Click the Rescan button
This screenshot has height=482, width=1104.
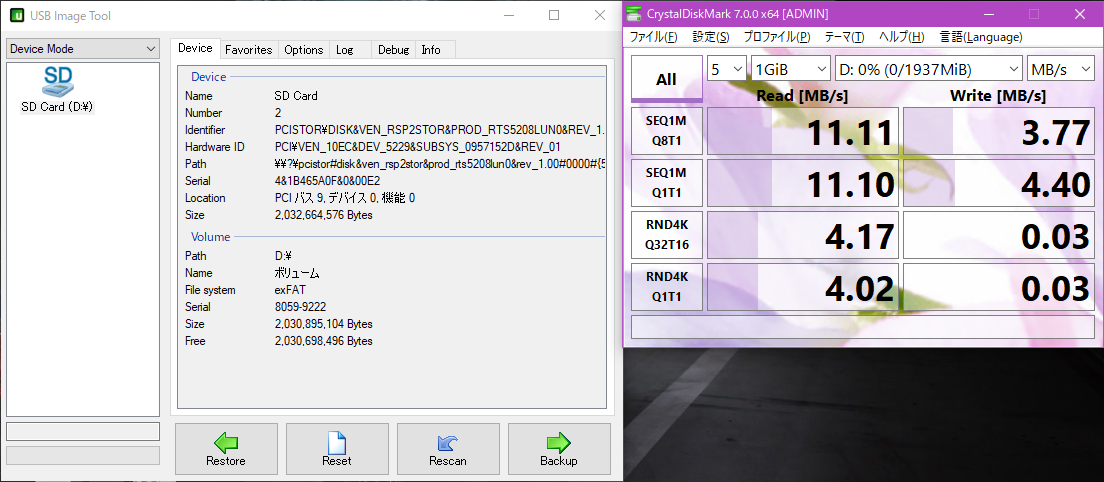tap(448, 448)
